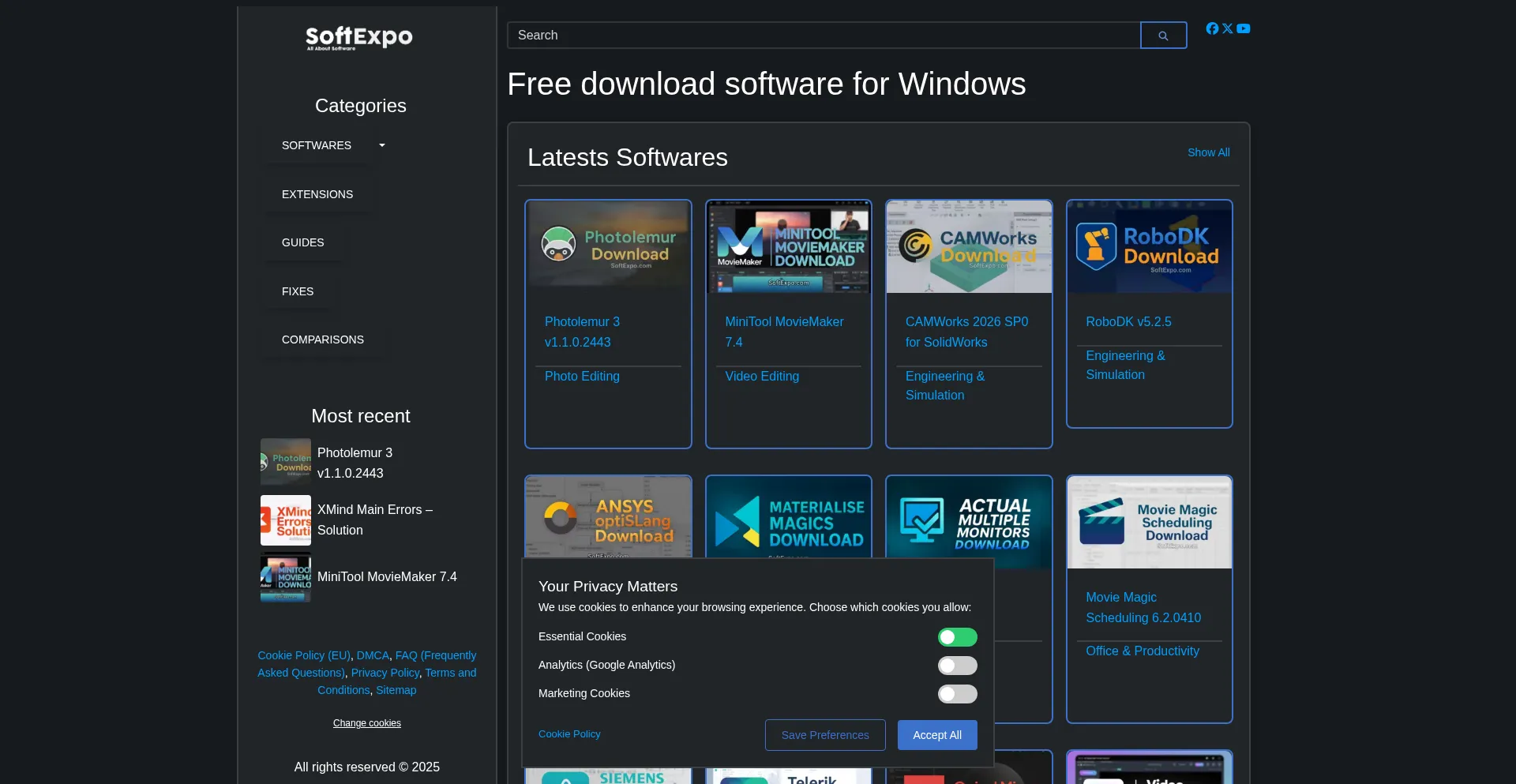1516x784 pixels.
Task: Open the YouTube social icon
Action: pos(1244,28)
